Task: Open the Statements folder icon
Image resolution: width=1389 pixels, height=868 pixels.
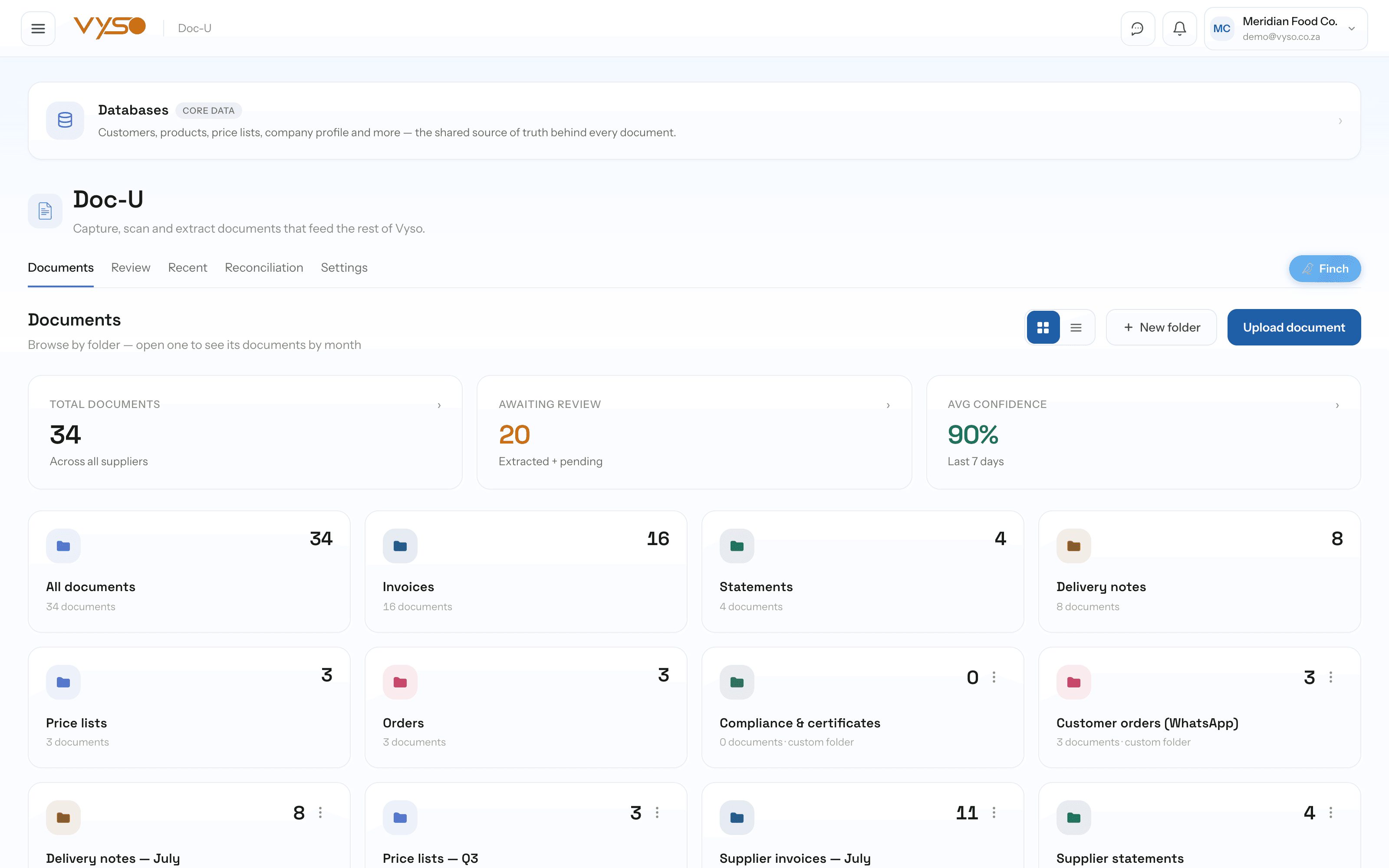Action: tap(737, 546)
